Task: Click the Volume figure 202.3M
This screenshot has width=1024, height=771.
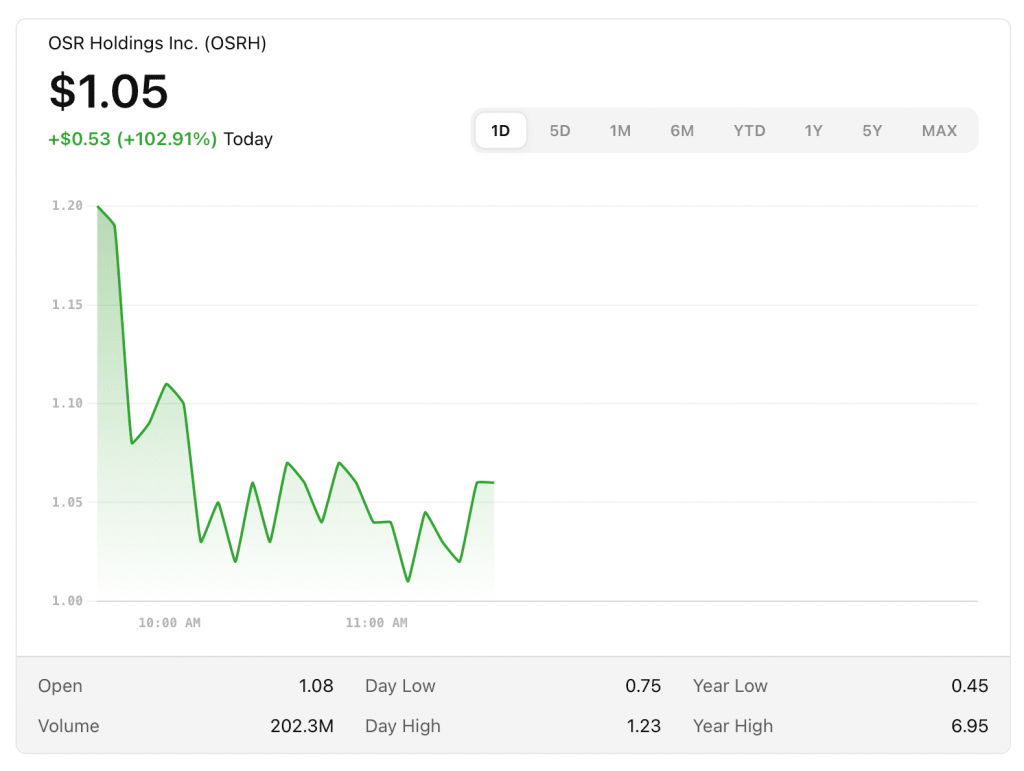Action: (x=301, y=726)
